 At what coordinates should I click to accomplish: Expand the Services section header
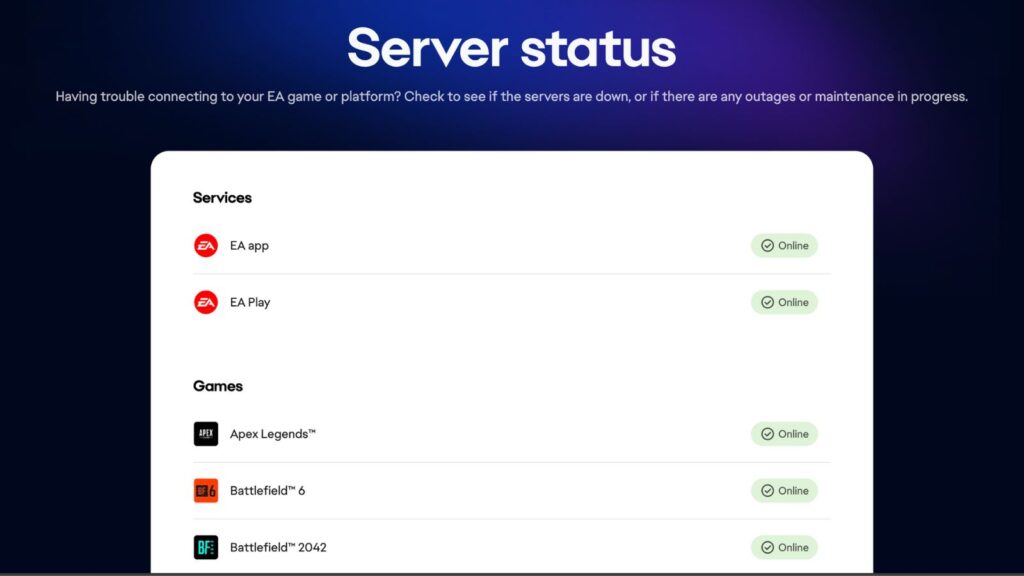(222, 197)
